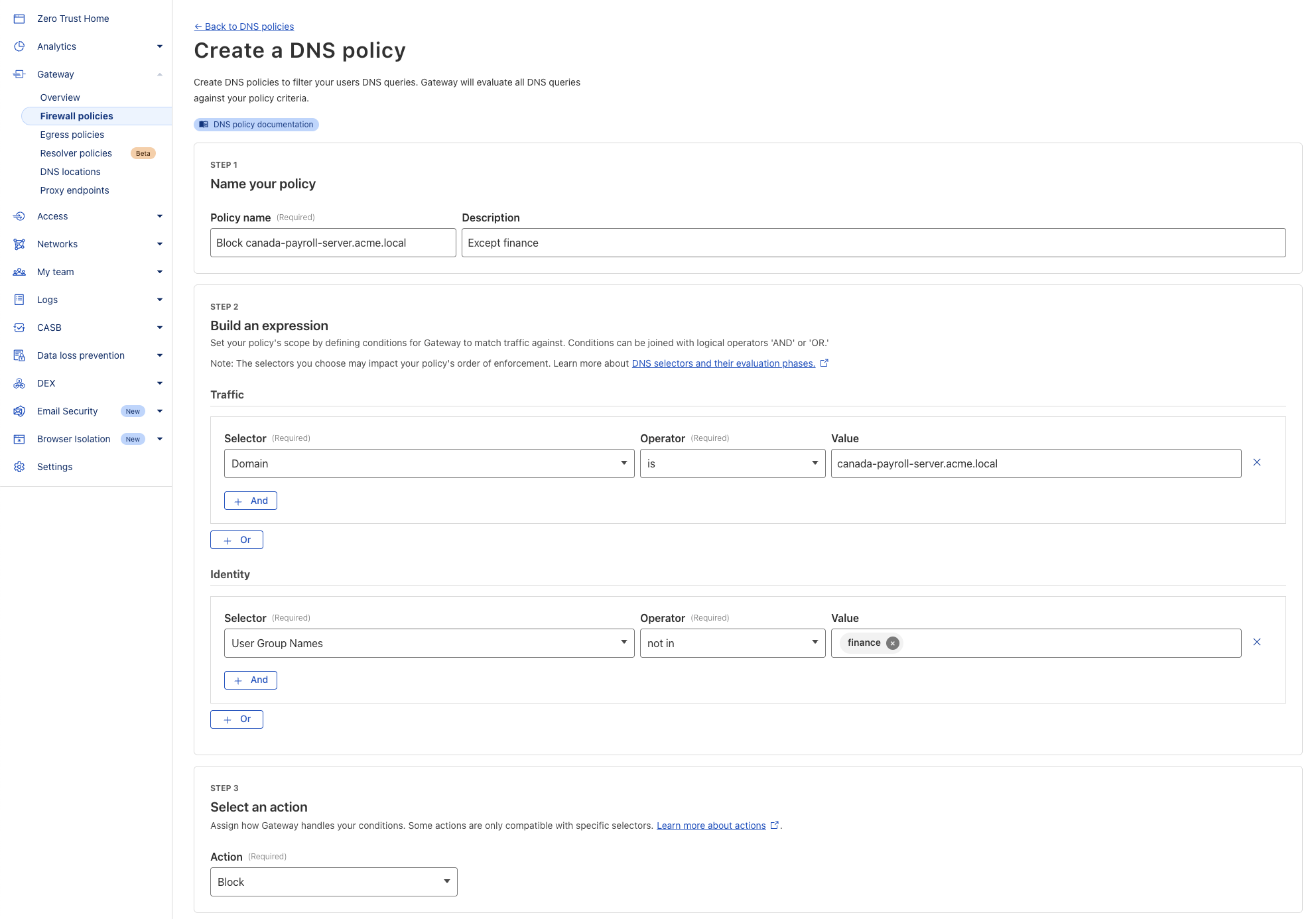Collapse the Gateway sidebar section

(159, 74)
